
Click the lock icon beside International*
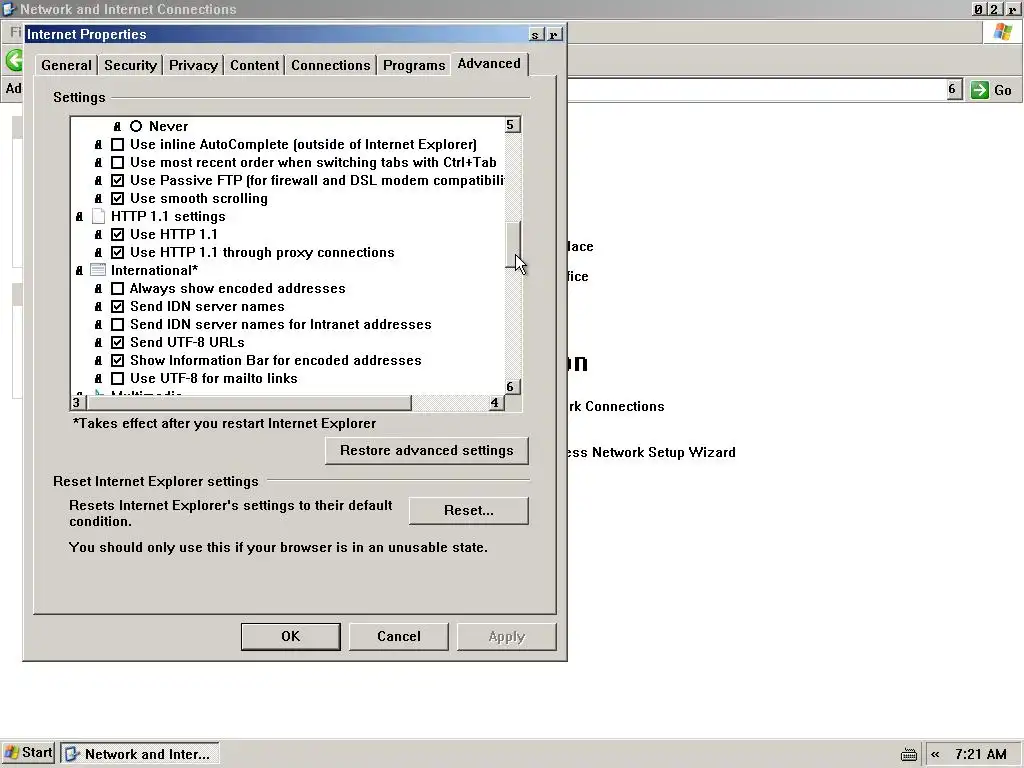(x=79, y=270)
